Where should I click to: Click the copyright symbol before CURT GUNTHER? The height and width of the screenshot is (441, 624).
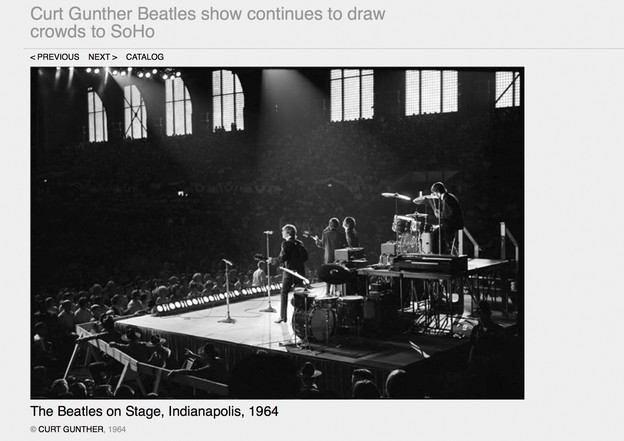pos(33,429)
